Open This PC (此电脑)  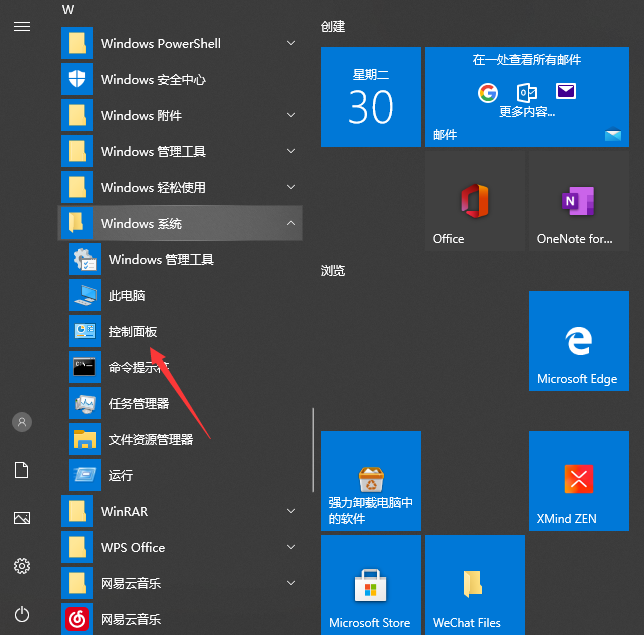(x=126, y=295)
